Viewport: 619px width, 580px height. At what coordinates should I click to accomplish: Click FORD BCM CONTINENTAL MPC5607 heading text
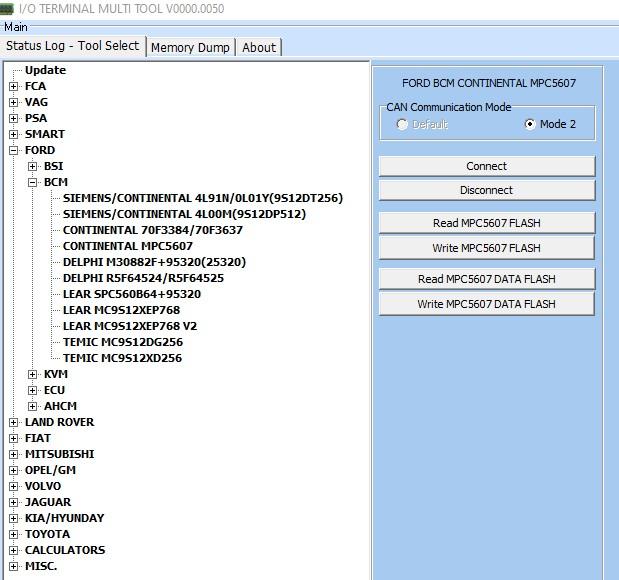tap(489, 83)
